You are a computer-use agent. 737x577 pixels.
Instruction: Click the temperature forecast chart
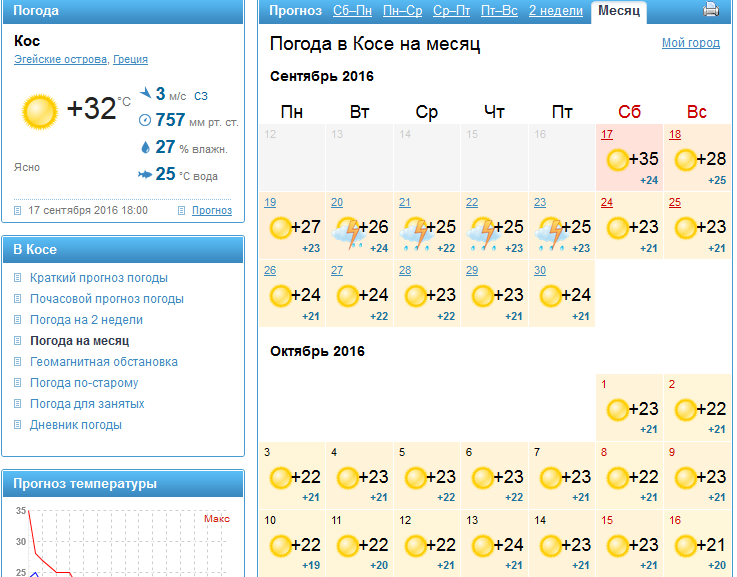(x=122, y=540)
